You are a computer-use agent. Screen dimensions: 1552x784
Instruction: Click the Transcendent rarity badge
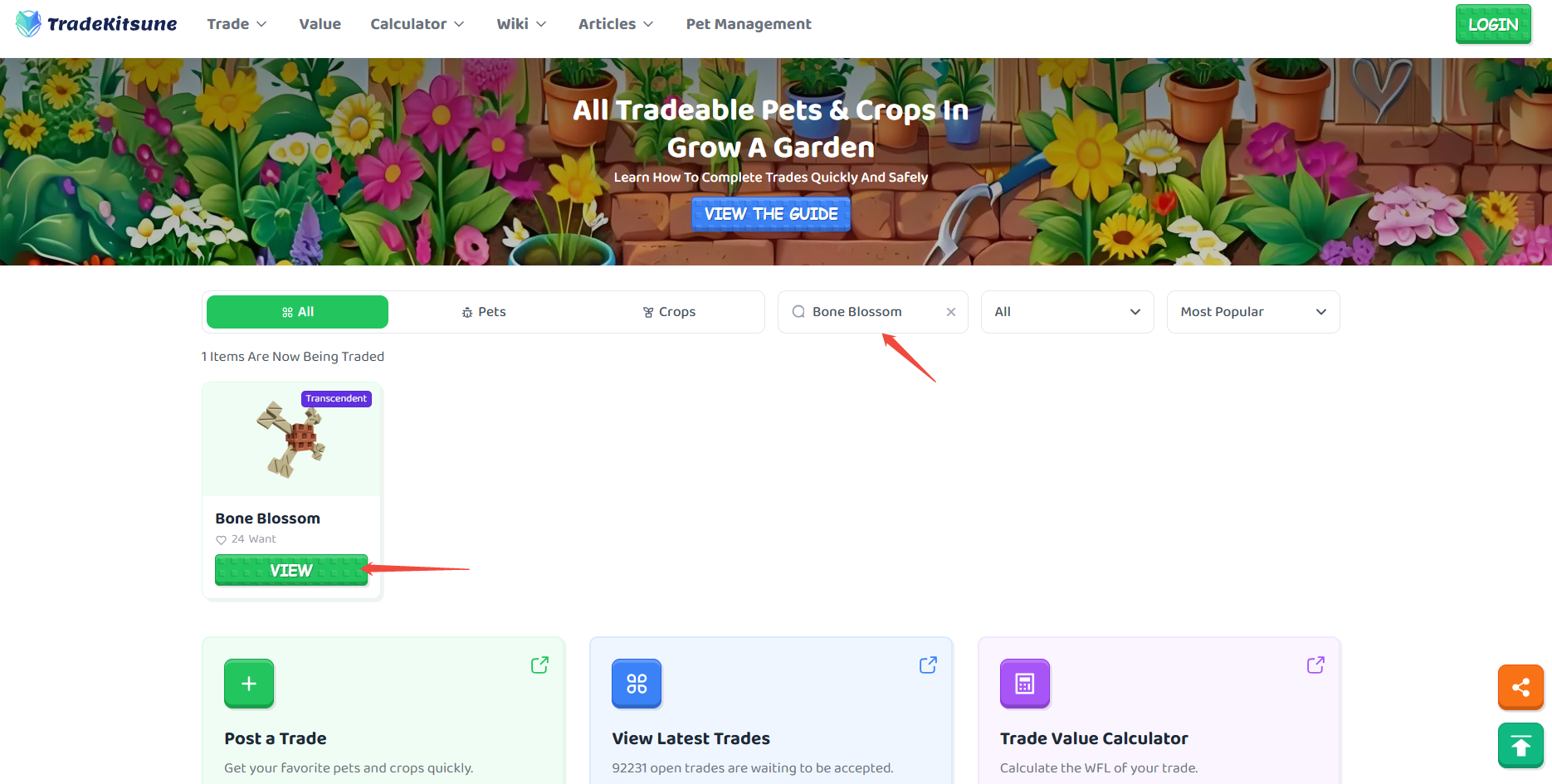tap(336, 399)
